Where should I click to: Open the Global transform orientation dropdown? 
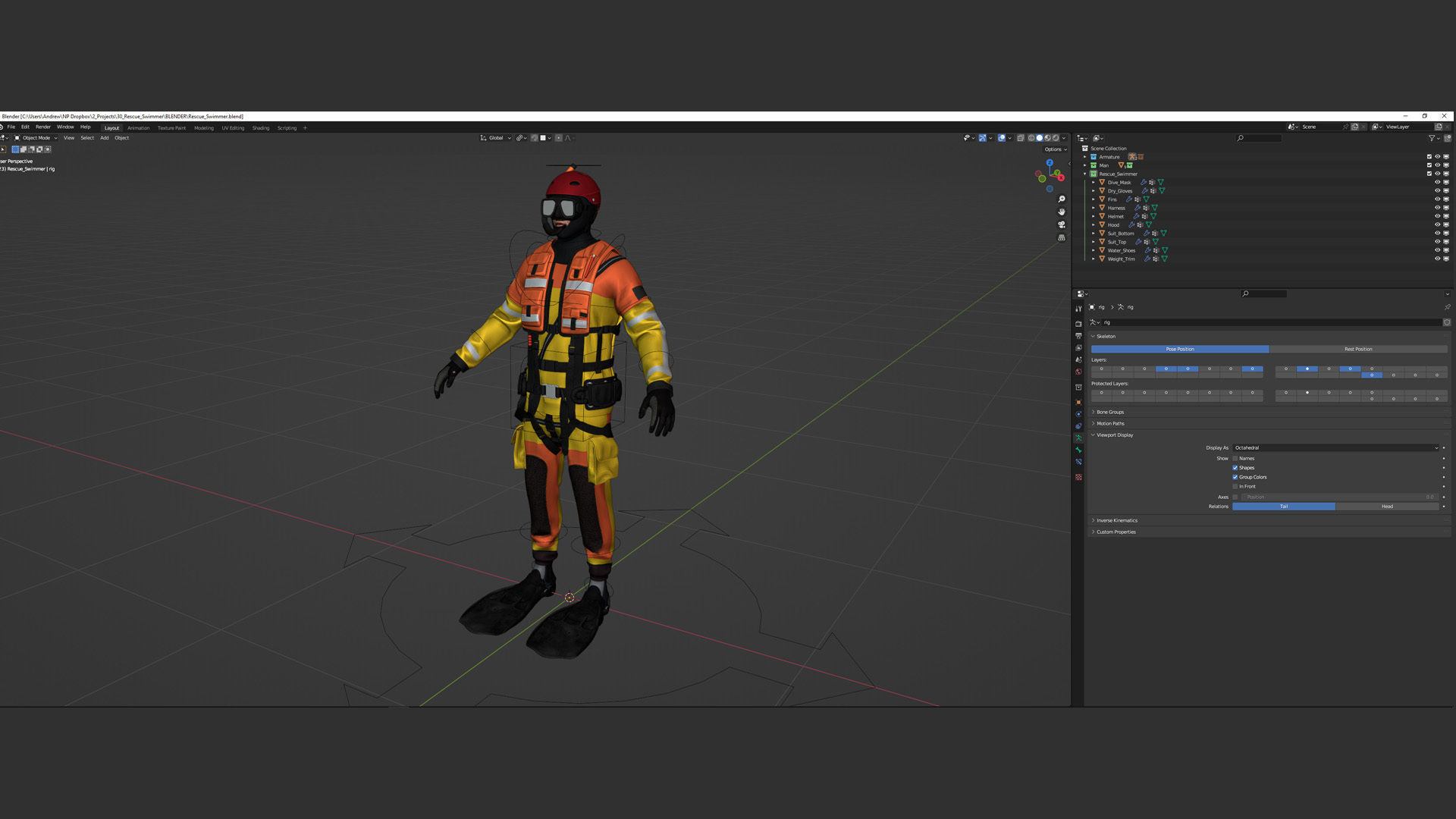point(496,138)
